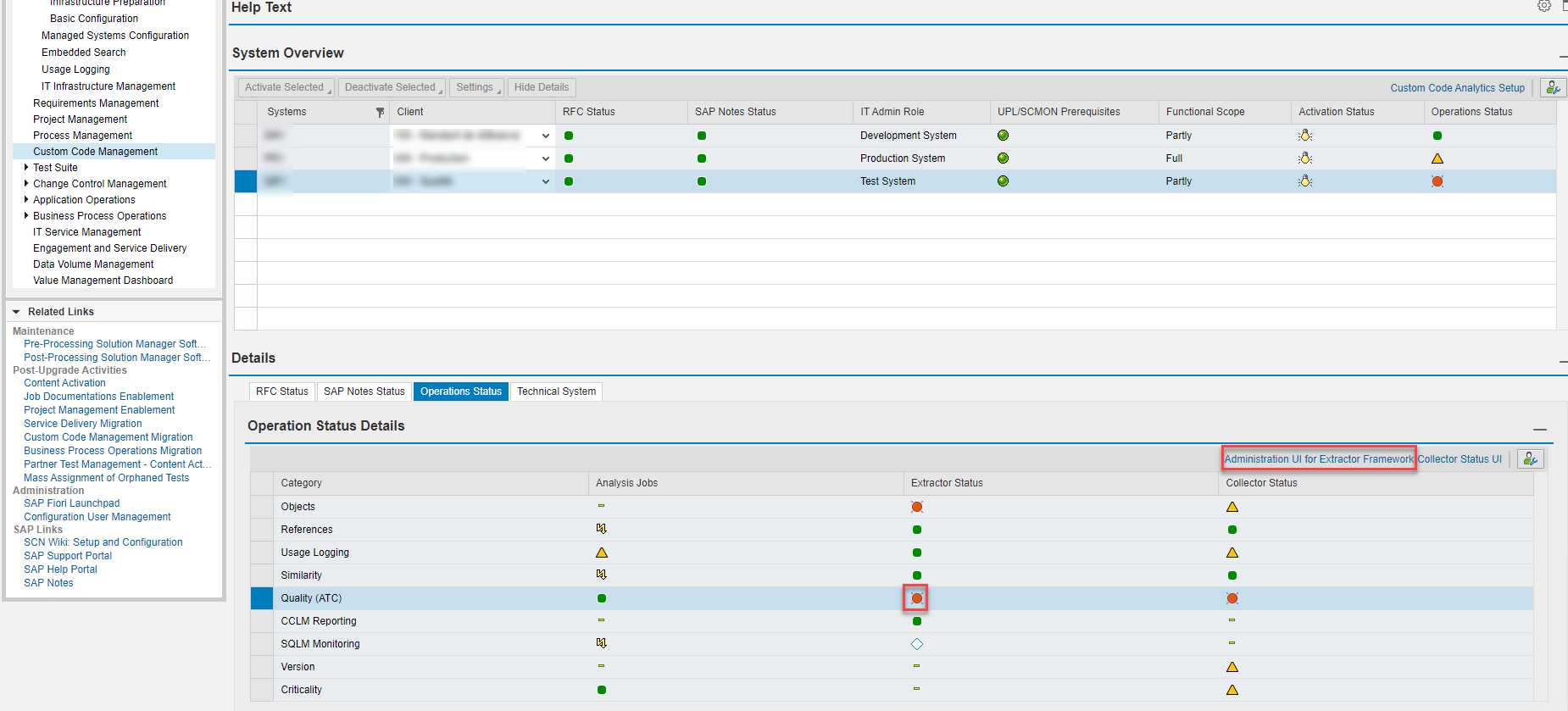Click Analysis Jobs icon for References row
1568x711 pixels.
pos(602,529)
